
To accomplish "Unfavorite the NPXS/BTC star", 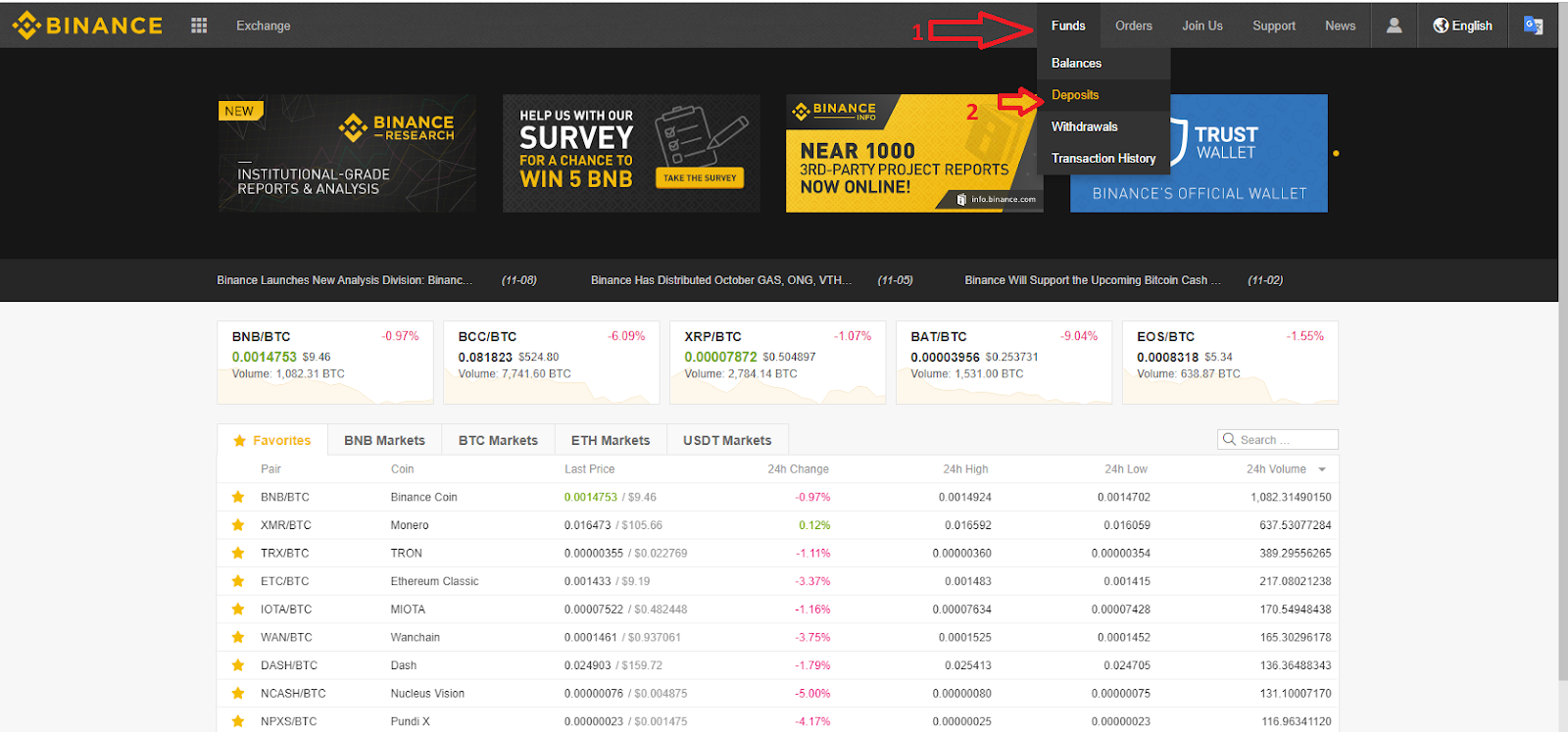I will [x=238, y=721].
